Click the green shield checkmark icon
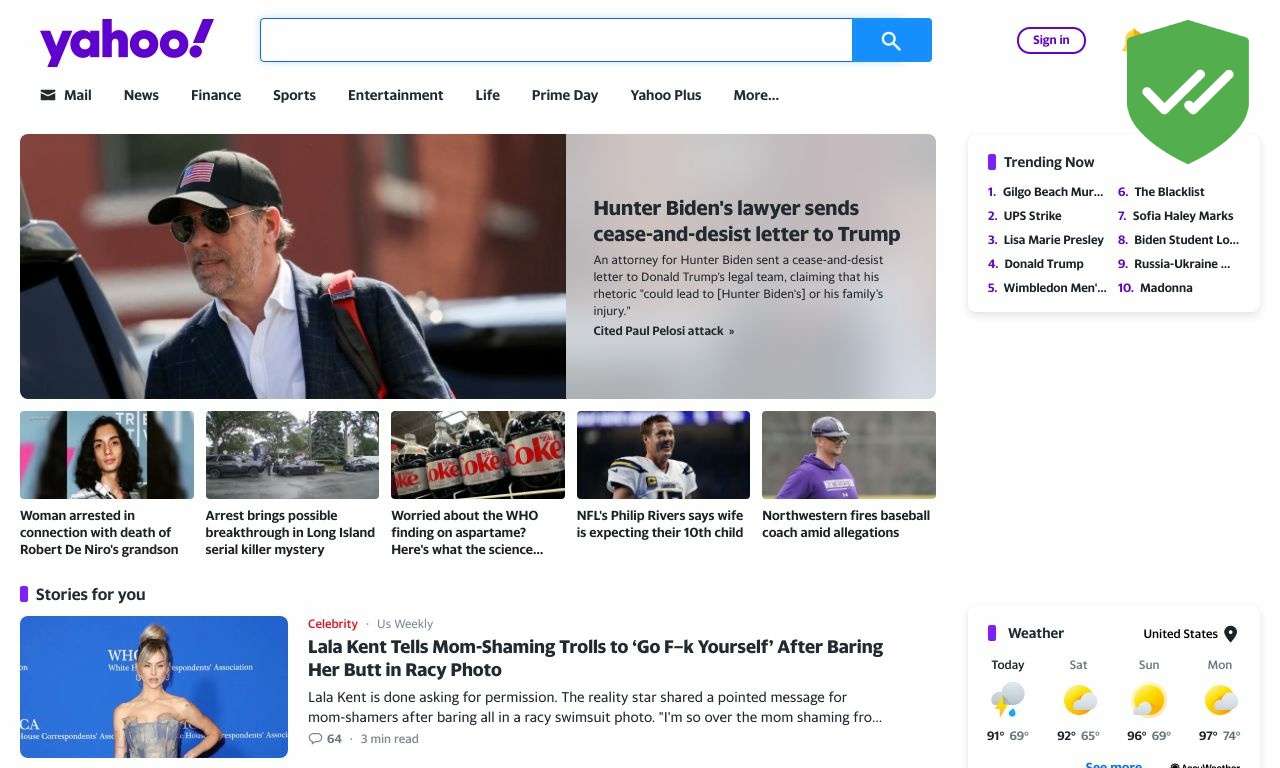Image resolution: width=1280 pixels, height=768 pixels. click(1188, 91)
